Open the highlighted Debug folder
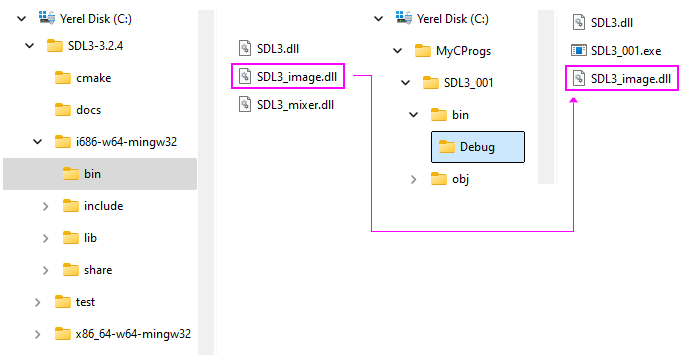Screen dimensions: 698x362 coord(478,147)
